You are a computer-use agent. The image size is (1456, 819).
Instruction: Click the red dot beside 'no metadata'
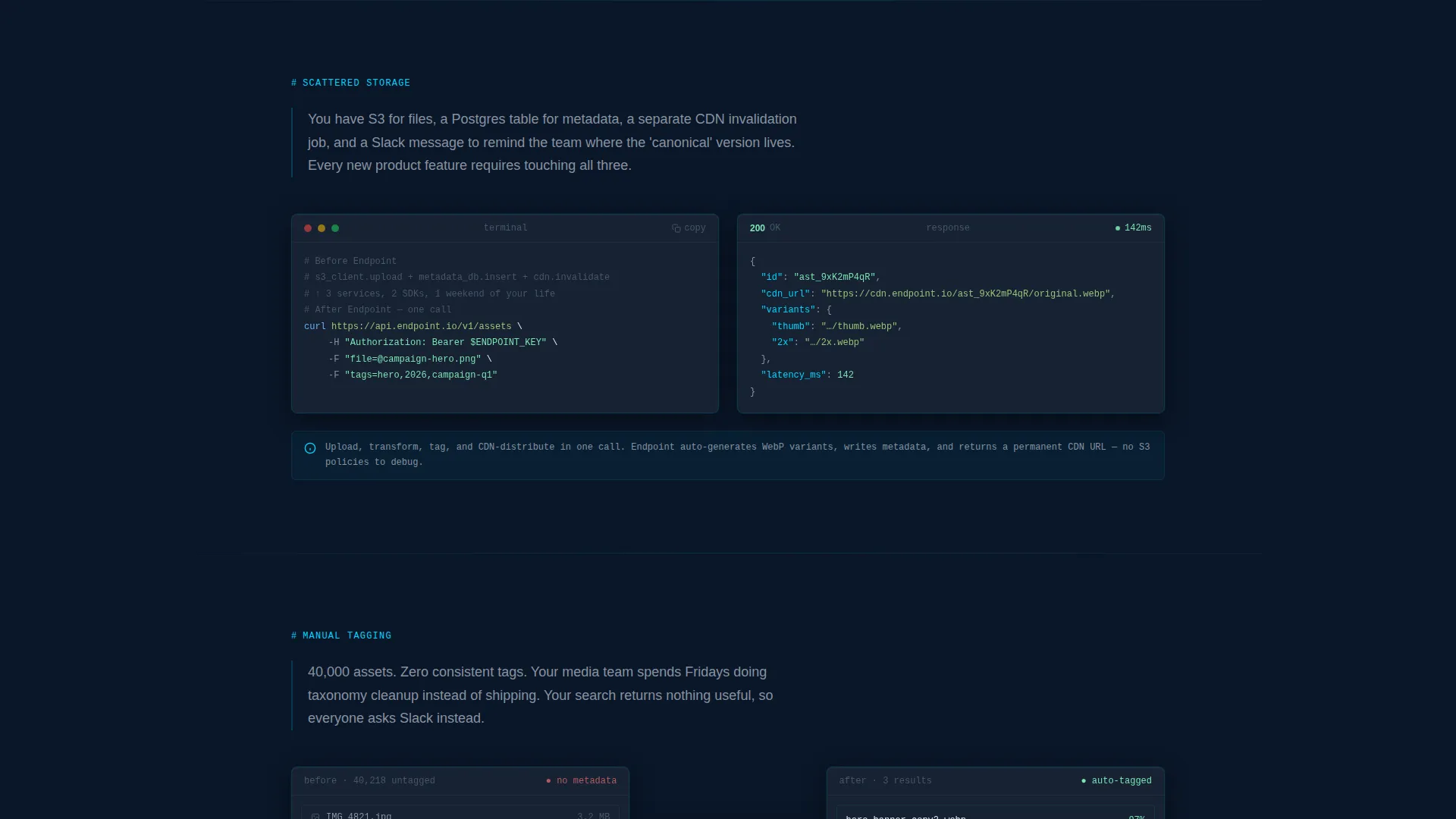coord(548,781)
